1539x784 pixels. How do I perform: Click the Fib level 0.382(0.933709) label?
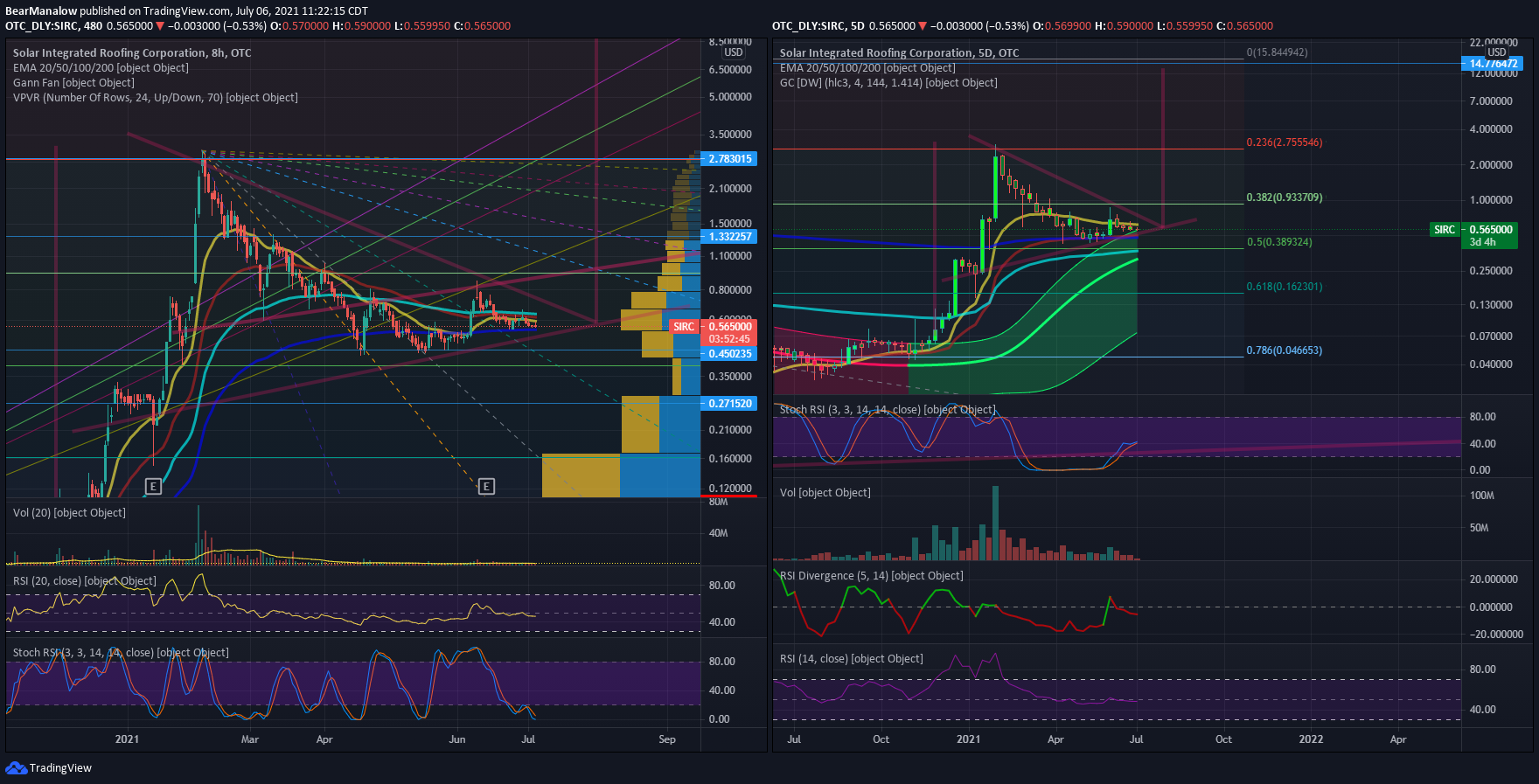point(1284,197)
